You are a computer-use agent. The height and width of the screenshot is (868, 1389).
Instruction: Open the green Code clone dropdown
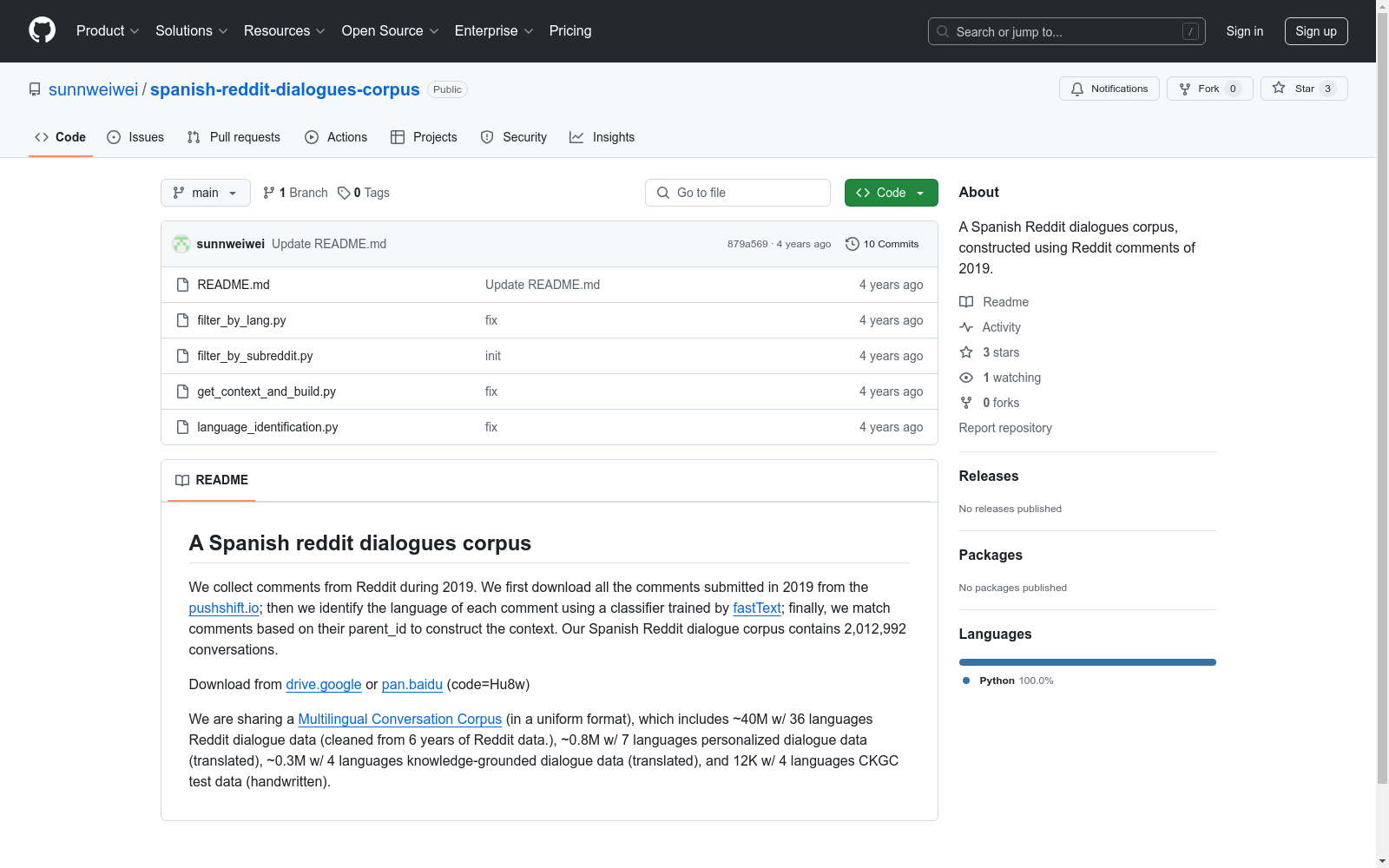tap(892, 193)
